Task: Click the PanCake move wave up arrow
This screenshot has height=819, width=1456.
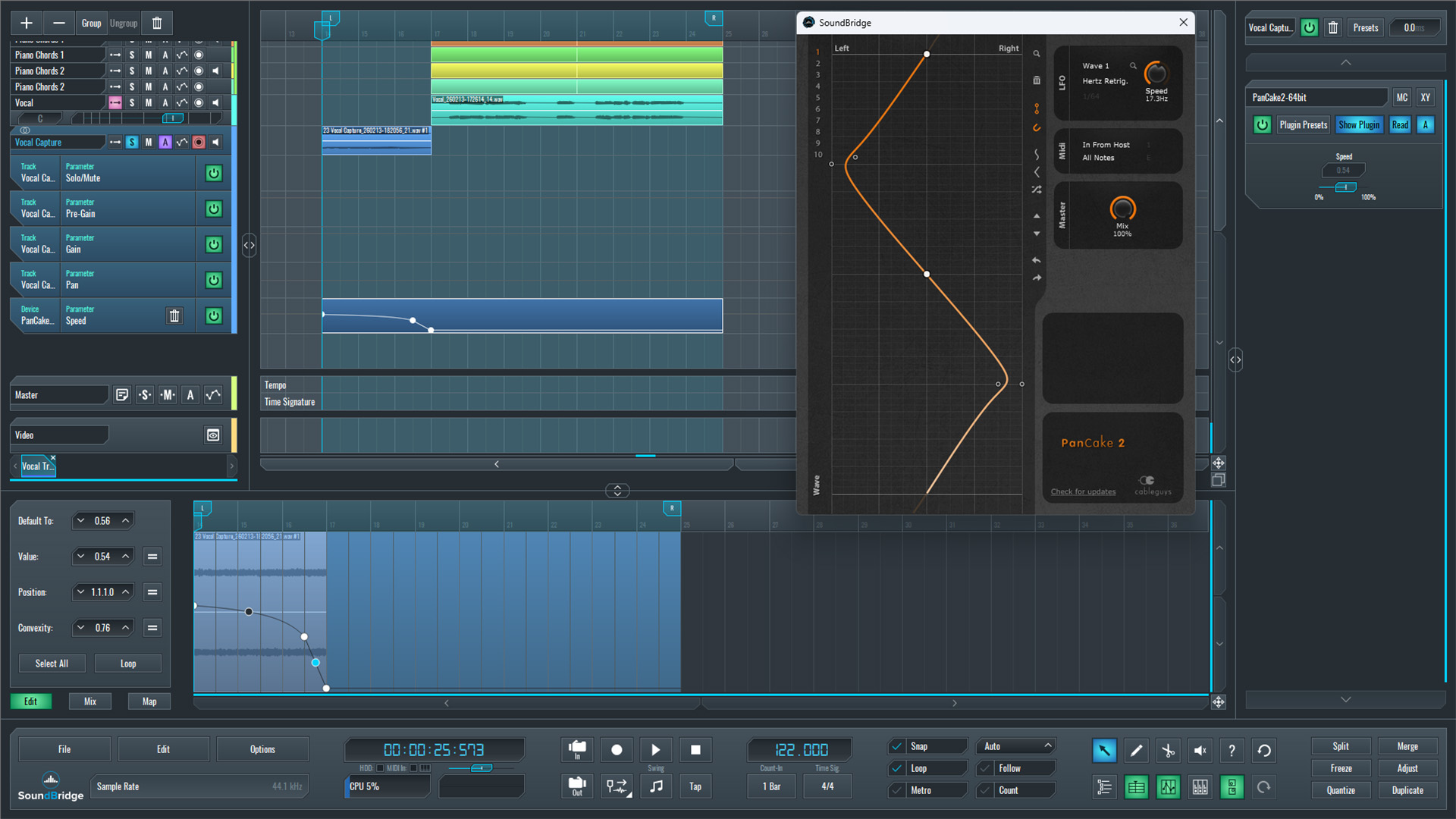Action: tap(1037, 216)
